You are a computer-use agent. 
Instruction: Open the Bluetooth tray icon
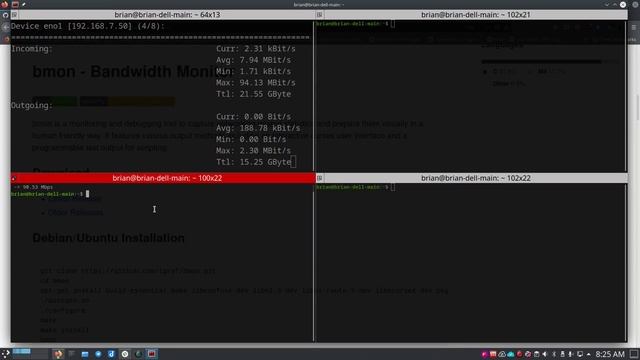tap(554, 354)
